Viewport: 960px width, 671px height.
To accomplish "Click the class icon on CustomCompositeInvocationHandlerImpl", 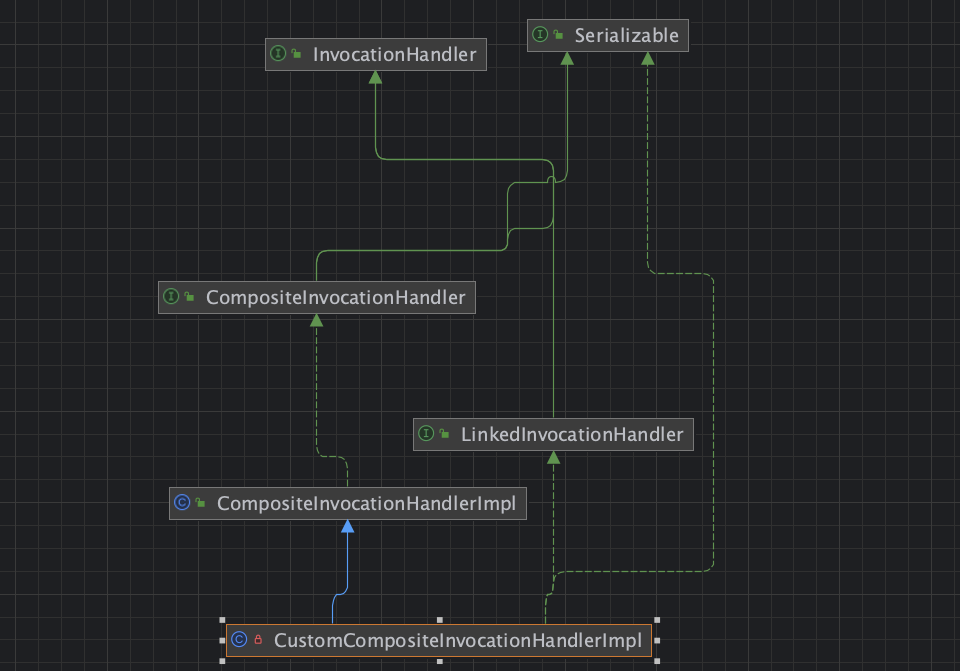I will [x=239, y=639].
